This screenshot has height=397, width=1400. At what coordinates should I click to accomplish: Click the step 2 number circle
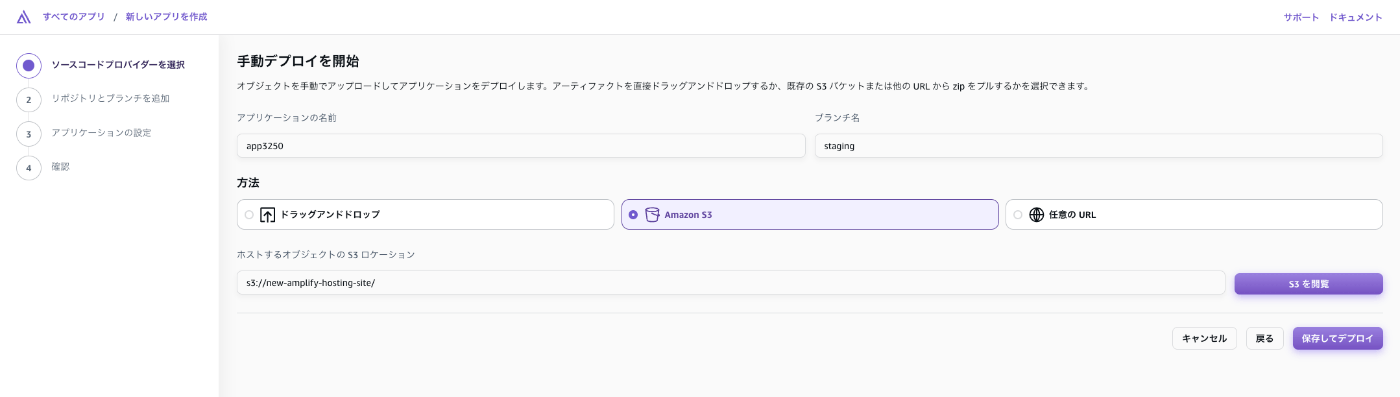coord(29,99)
